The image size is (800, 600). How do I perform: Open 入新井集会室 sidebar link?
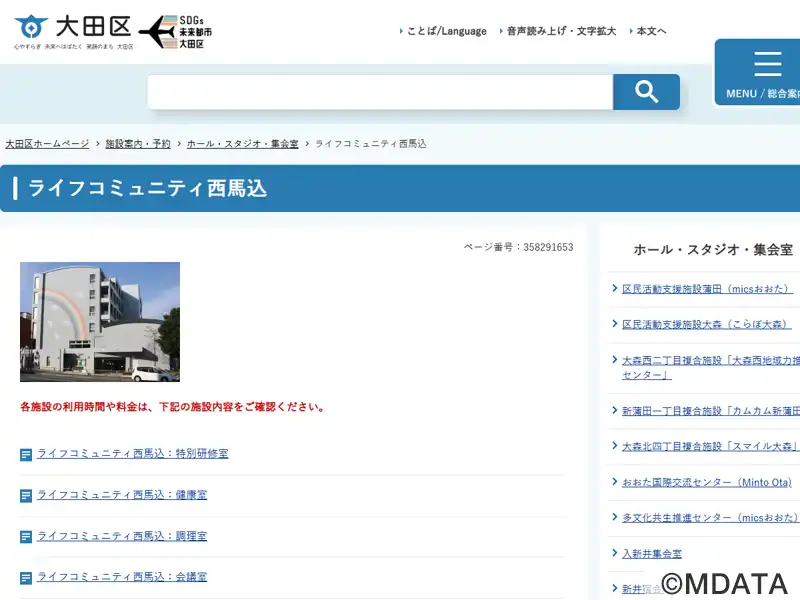point(651,553)
